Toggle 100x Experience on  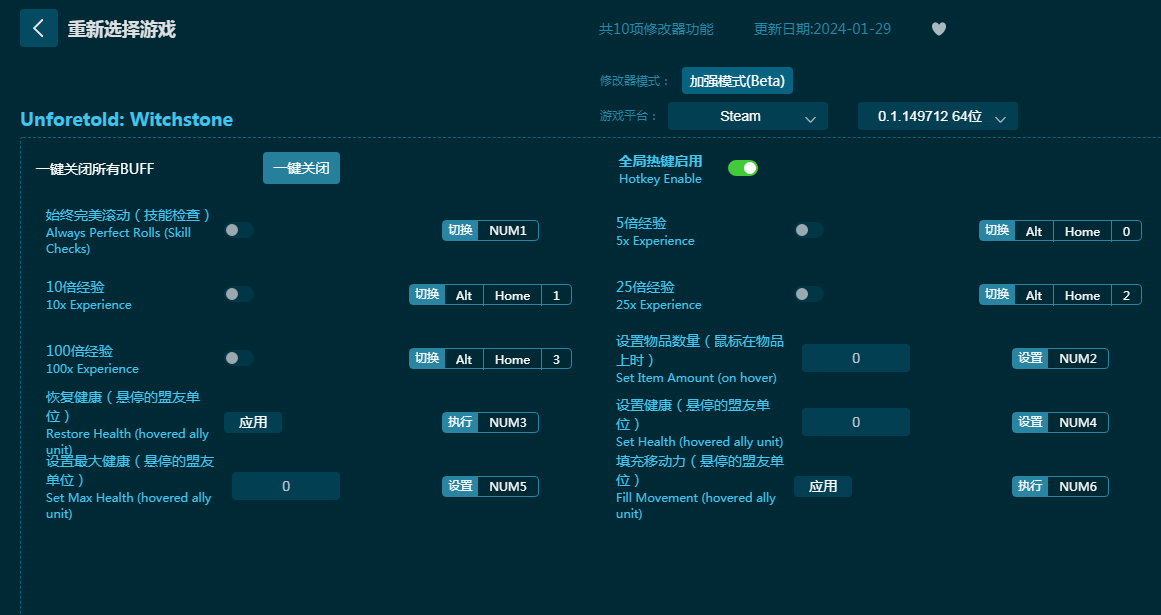(239, 358)
